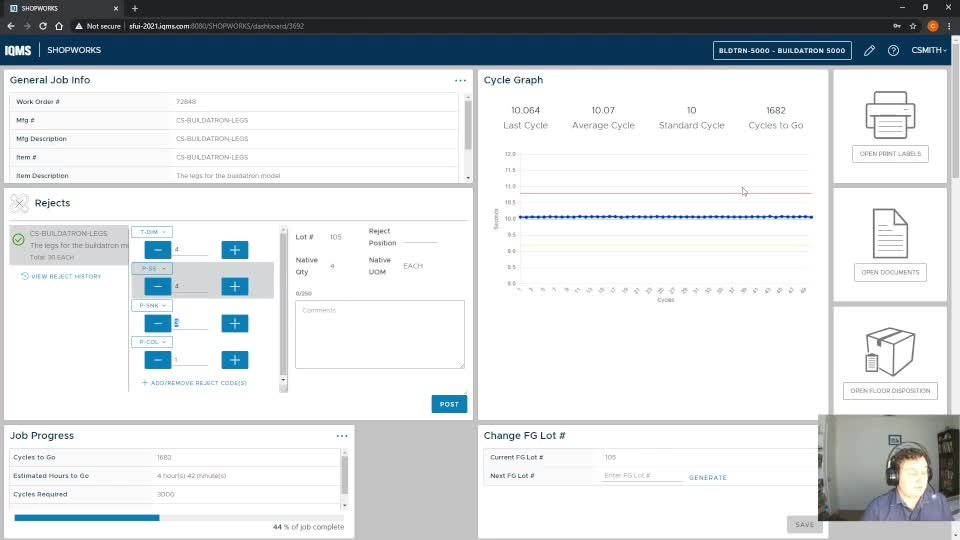Image resolution: width=960 pixels, height=540 pixels.
Task: Increase P-COL reject quantity
Action: 234,360
